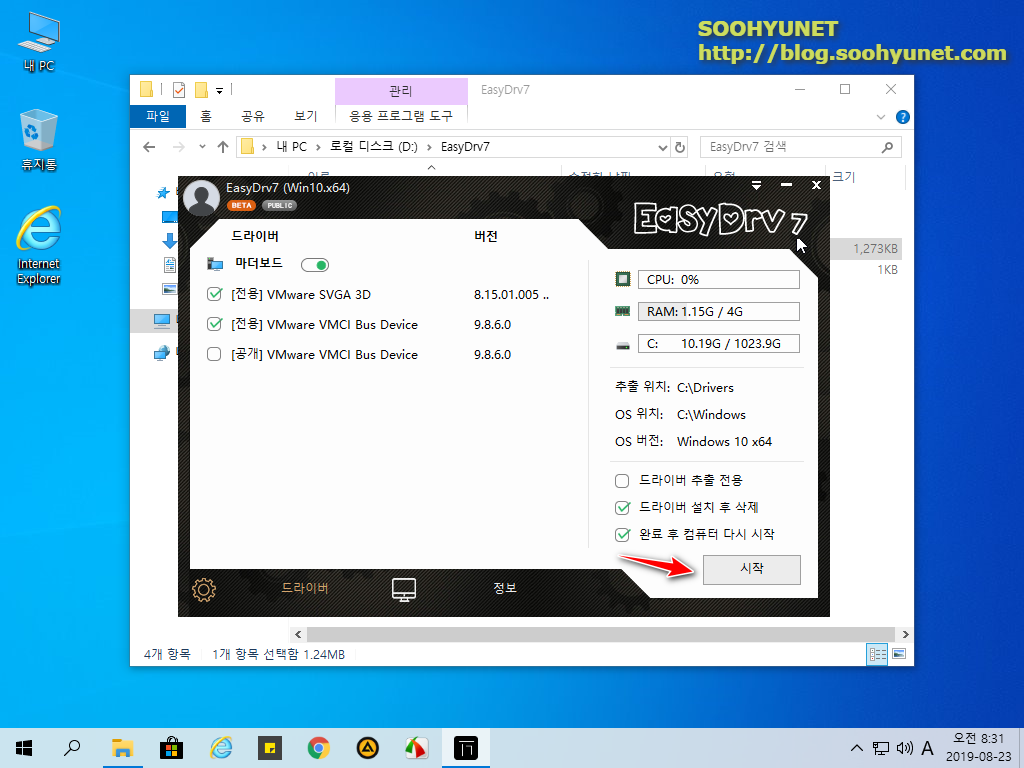Open the 공유 ribbon tab in Explorer
Screen dimensions: 1024x768
253,116
